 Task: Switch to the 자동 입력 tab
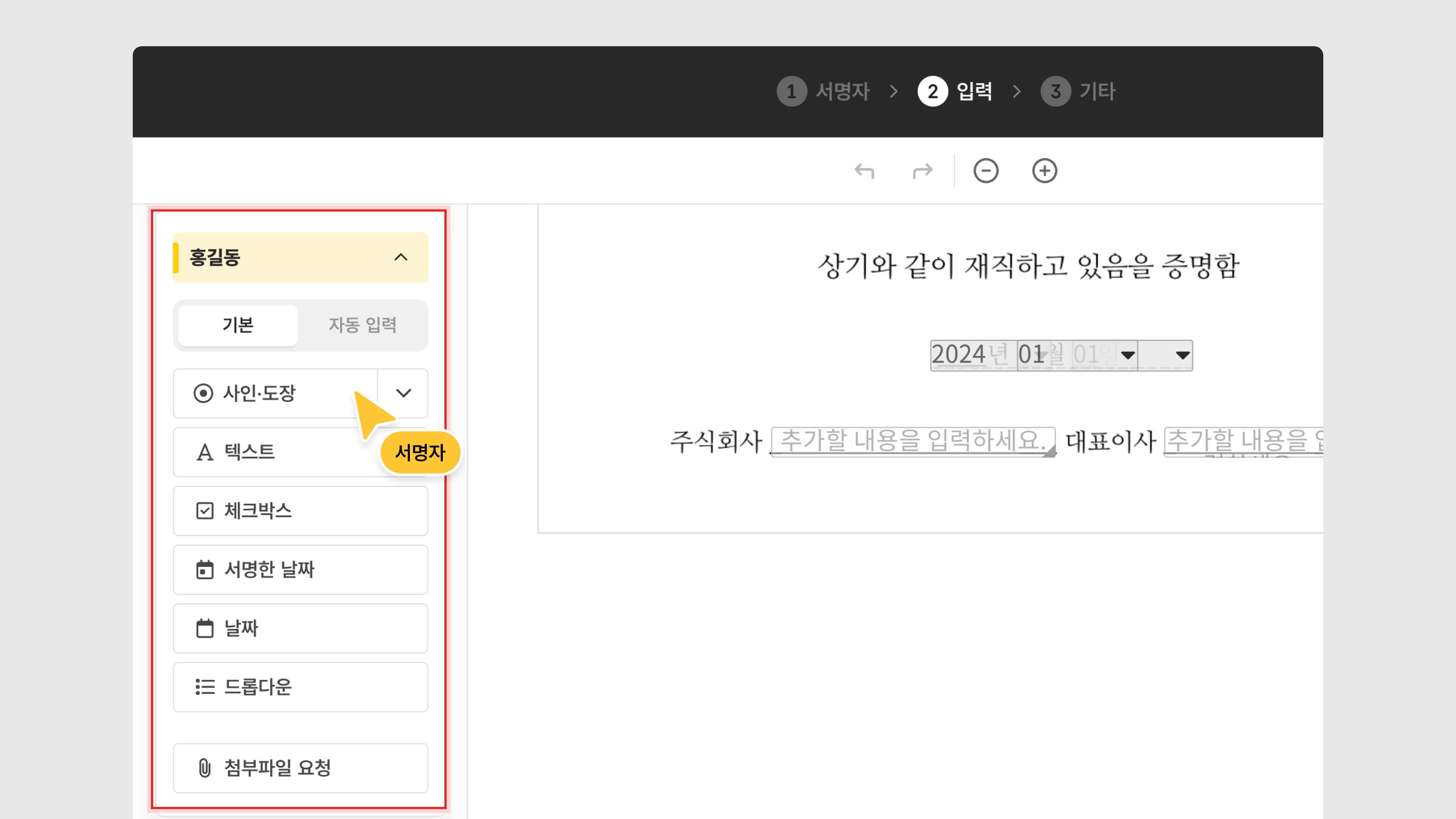click(362, 326)
